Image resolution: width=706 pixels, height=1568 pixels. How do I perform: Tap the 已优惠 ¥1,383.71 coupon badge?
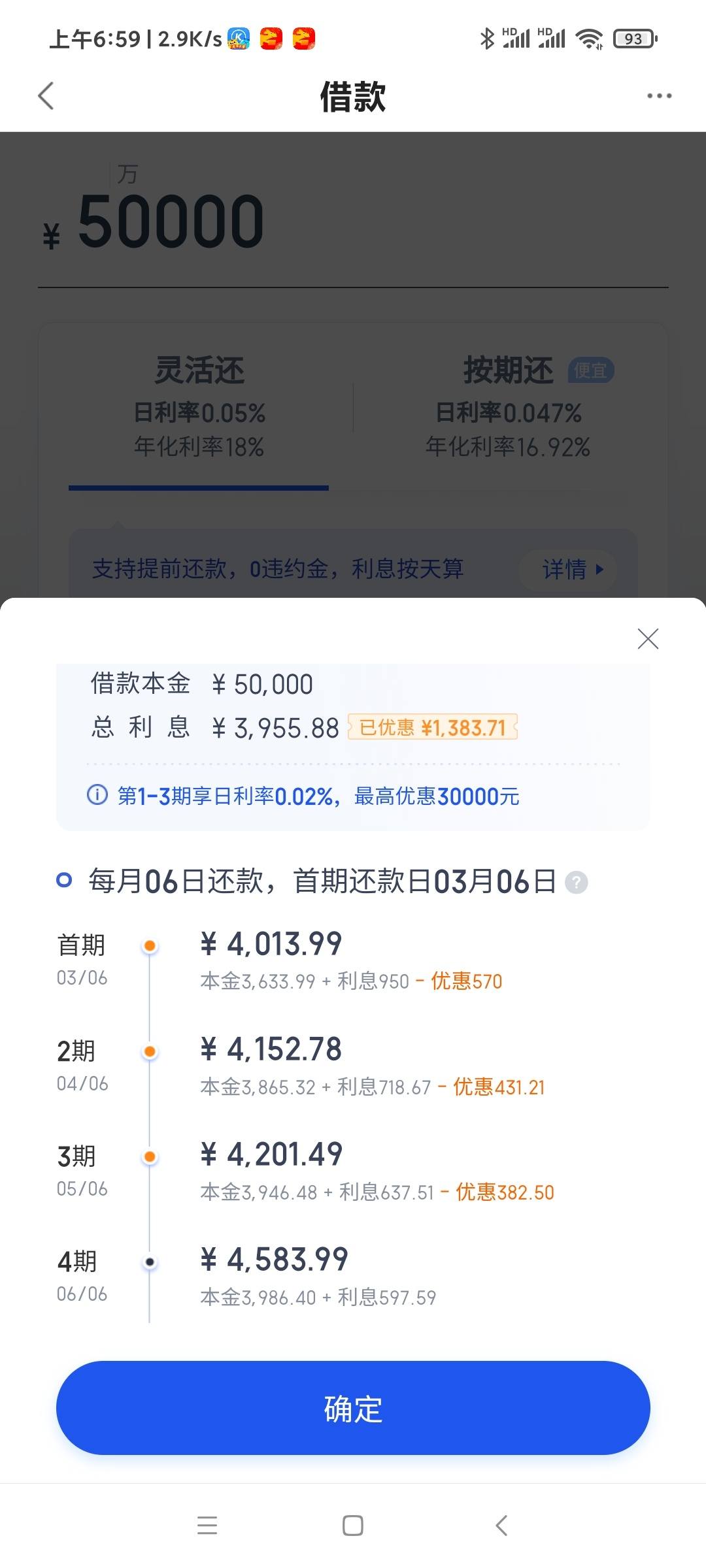click(x=433, y=727)
